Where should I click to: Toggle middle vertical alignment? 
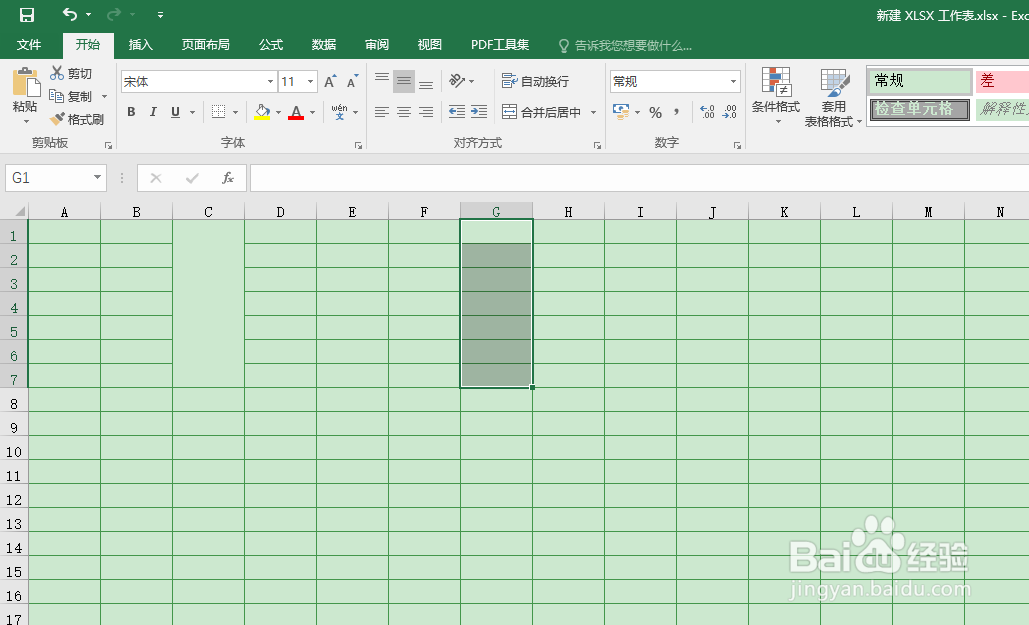[404, 81]
